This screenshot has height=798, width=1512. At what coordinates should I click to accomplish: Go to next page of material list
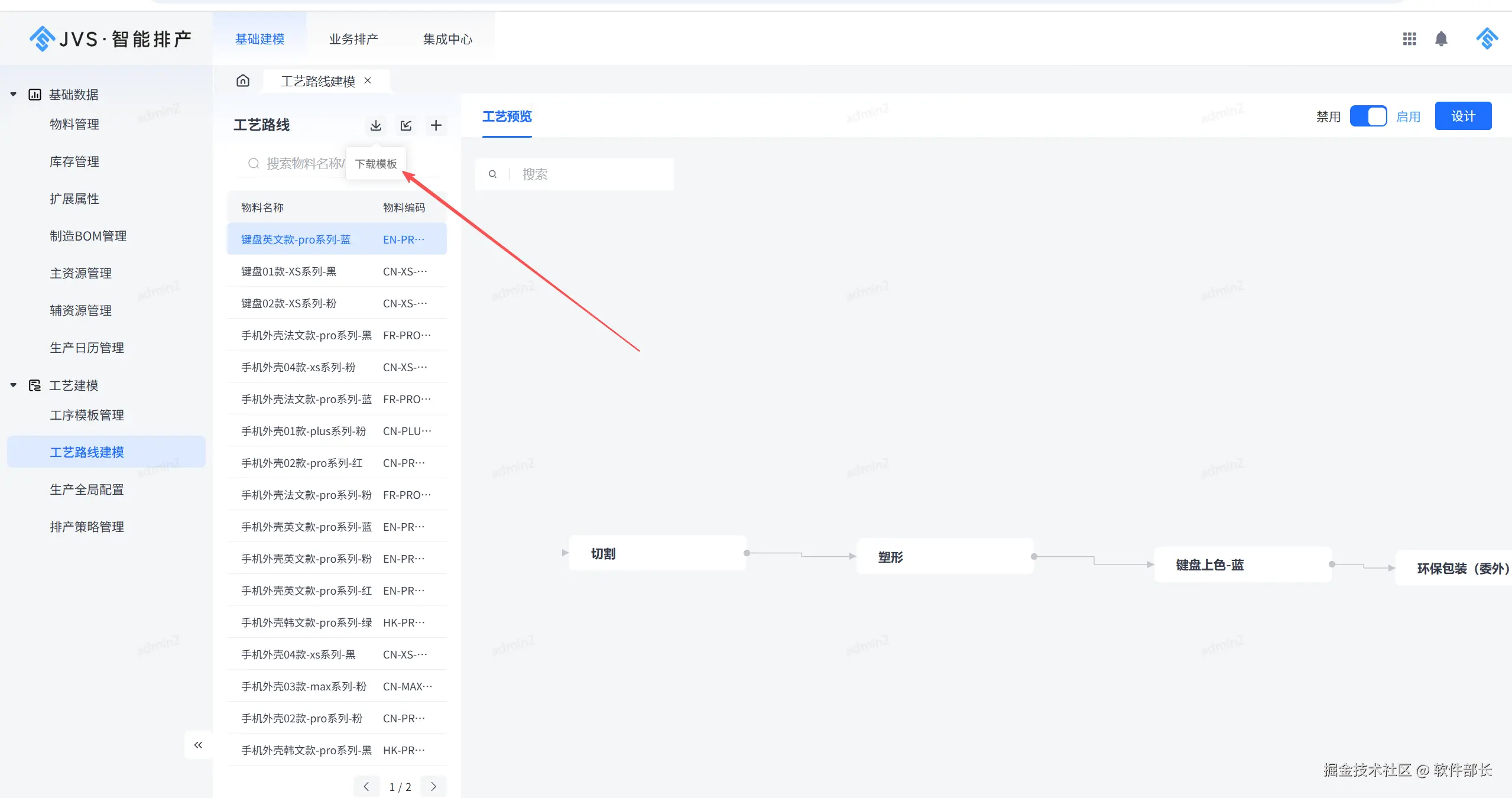pyautogui.click(x=433, y=786)
